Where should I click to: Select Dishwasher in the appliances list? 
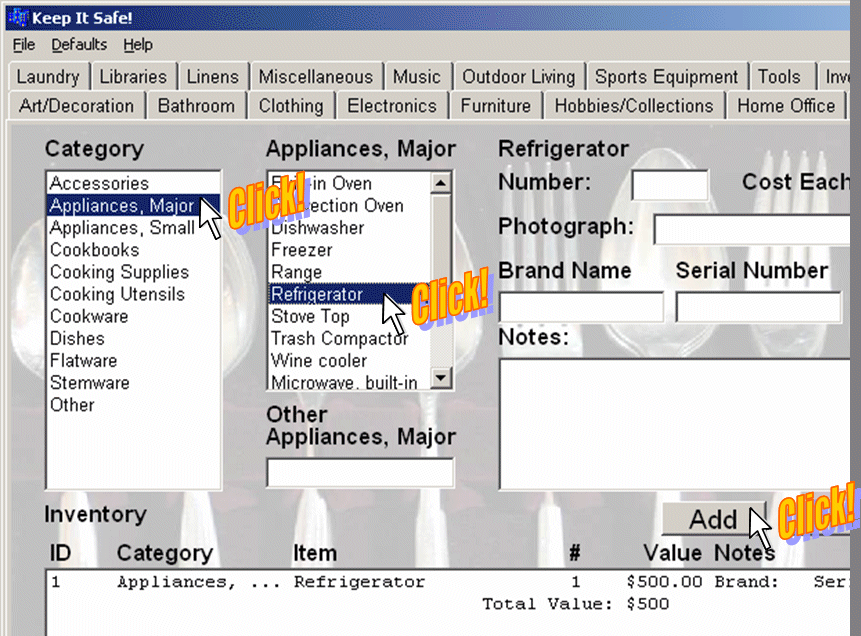[349, 228]
